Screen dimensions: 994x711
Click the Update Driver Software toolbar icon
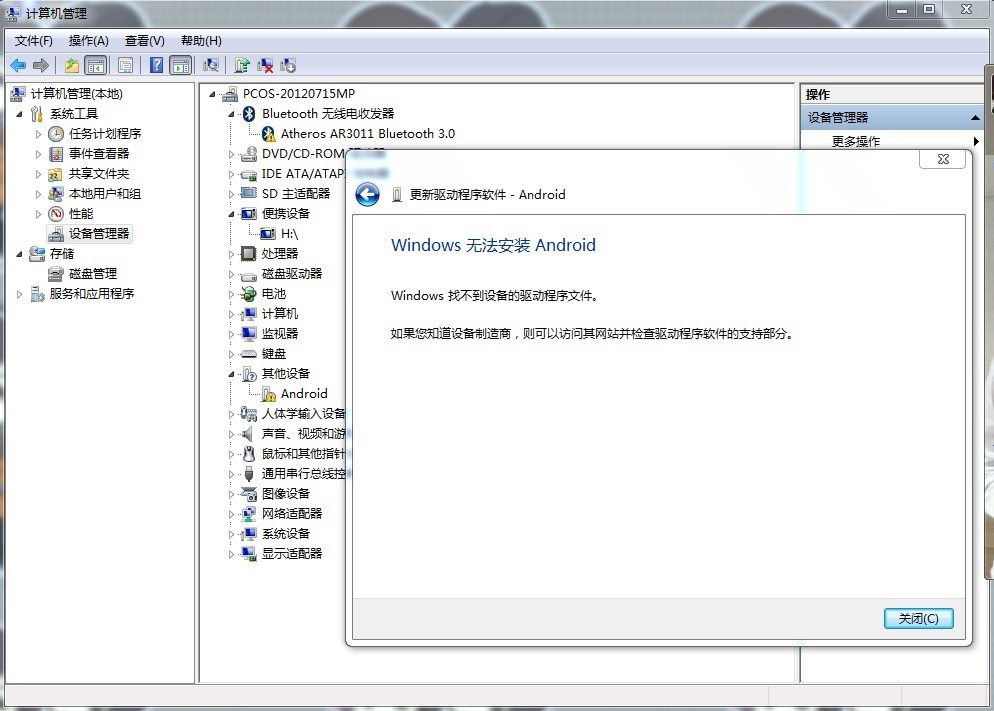point(242,65)
